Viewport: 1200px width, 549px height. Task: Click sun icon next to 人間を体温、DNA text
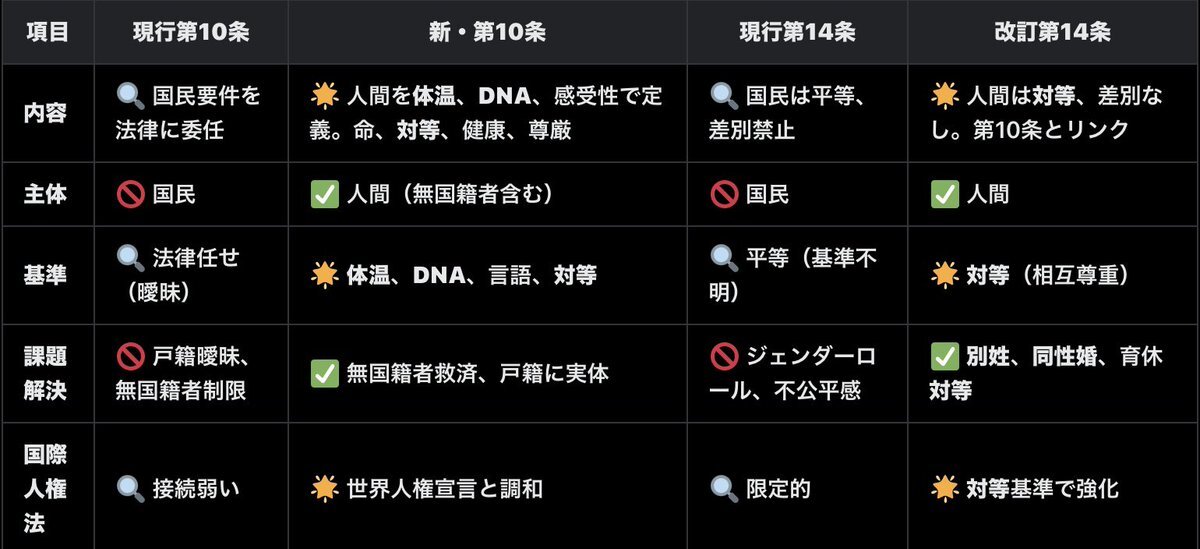pos(324,97)
